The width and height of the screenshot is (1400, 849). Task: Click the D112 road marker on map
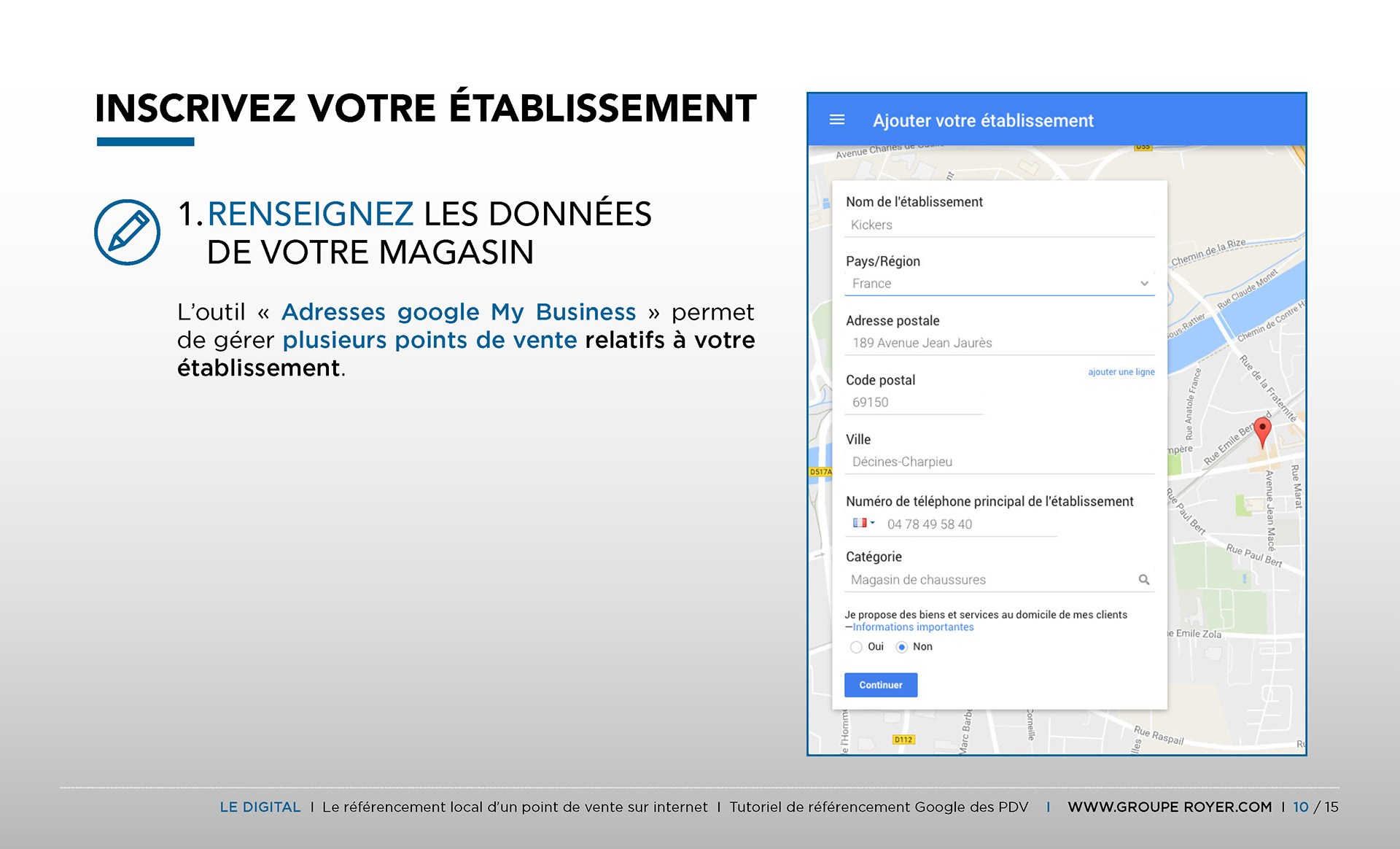(x=903, y=740)
